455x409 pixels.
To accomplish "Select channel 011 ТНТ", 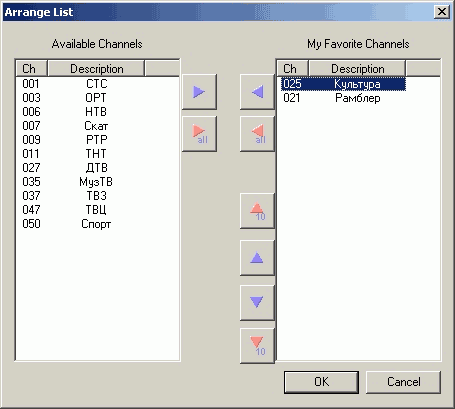I will (81, 154).
